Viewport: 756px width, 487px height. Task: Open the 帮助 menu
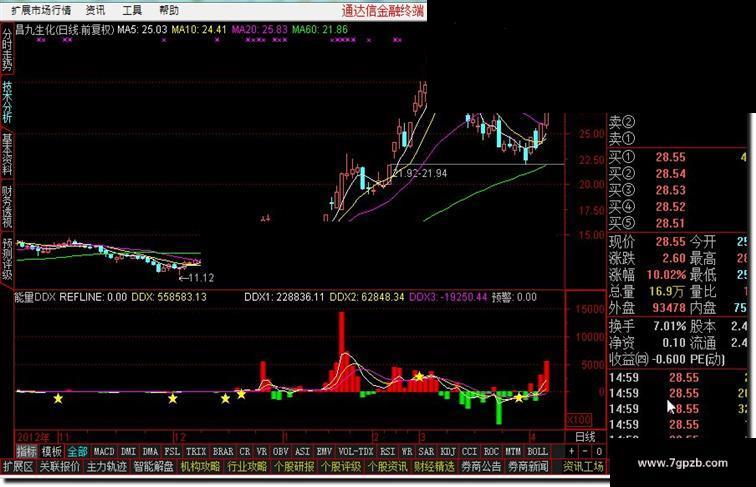(168, 10)
